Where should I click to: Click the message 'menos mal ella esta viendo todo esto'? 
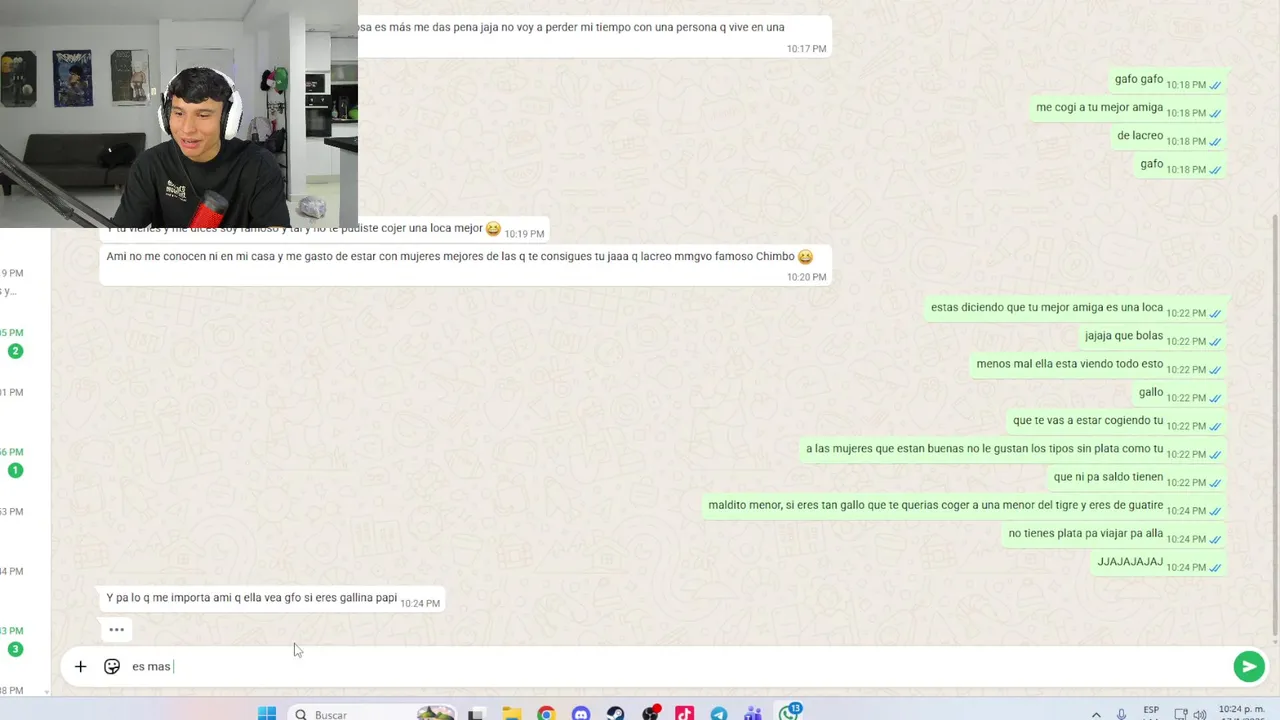1098,364
